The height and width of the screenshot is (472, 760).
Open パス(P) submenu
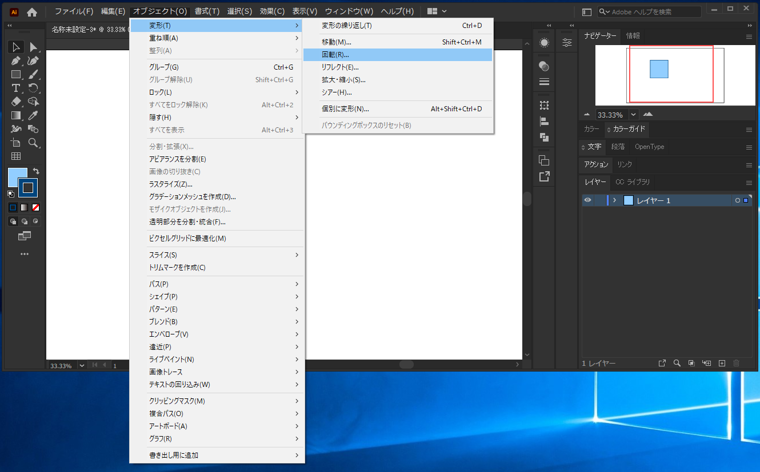pyautogui.click(x=218, y=284)
